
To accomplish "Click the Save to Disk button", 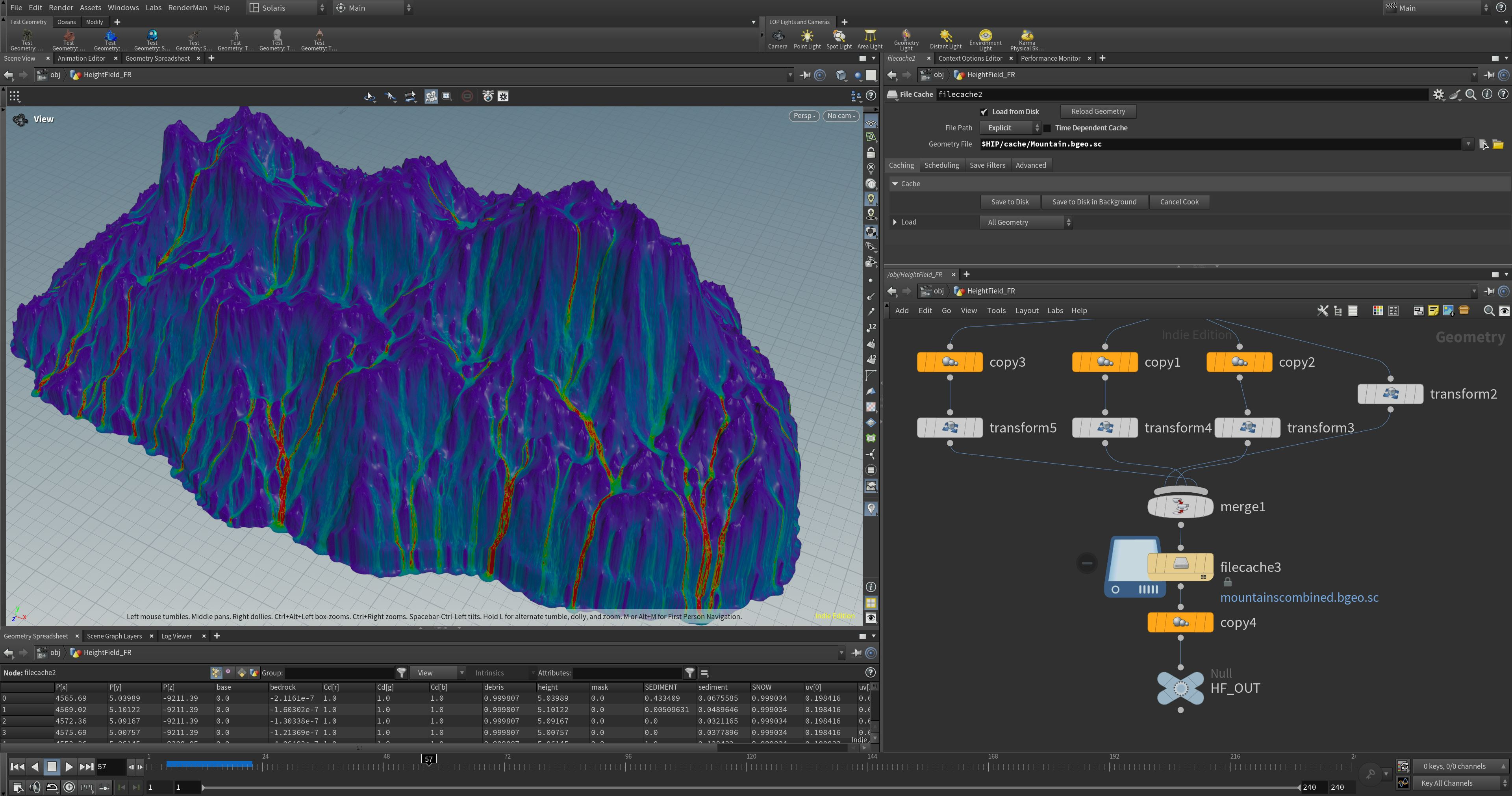I will coord(1010,202).
